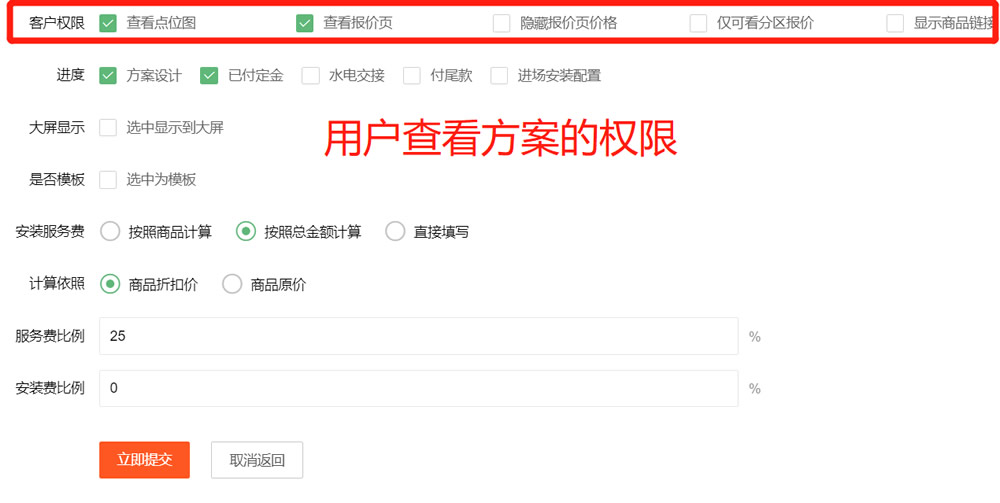
Task: Select 按照总金额计算 radio option
Action: [x=246, y=231]
